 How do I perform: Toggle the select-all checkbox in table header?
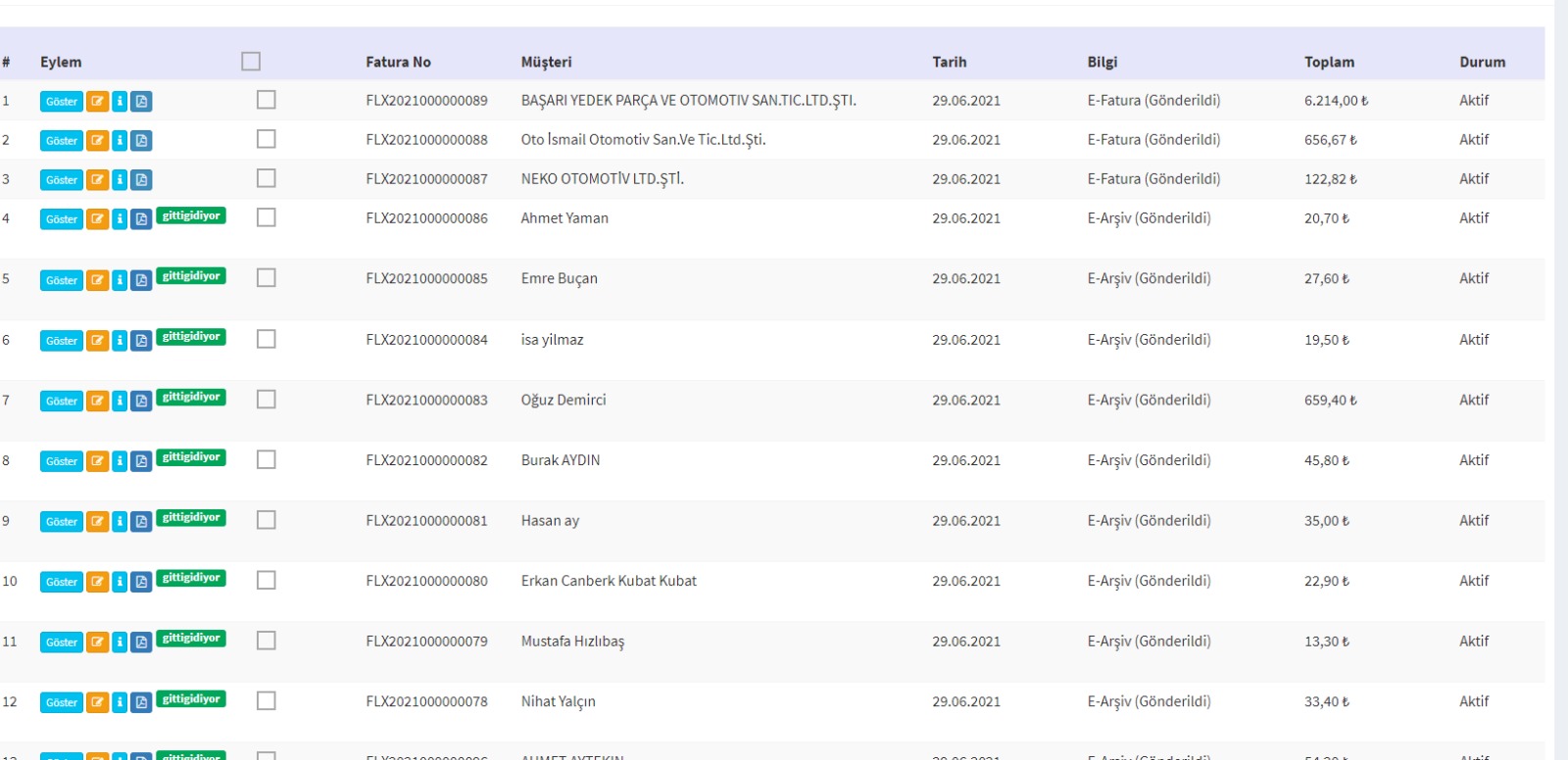click(251, 62)
